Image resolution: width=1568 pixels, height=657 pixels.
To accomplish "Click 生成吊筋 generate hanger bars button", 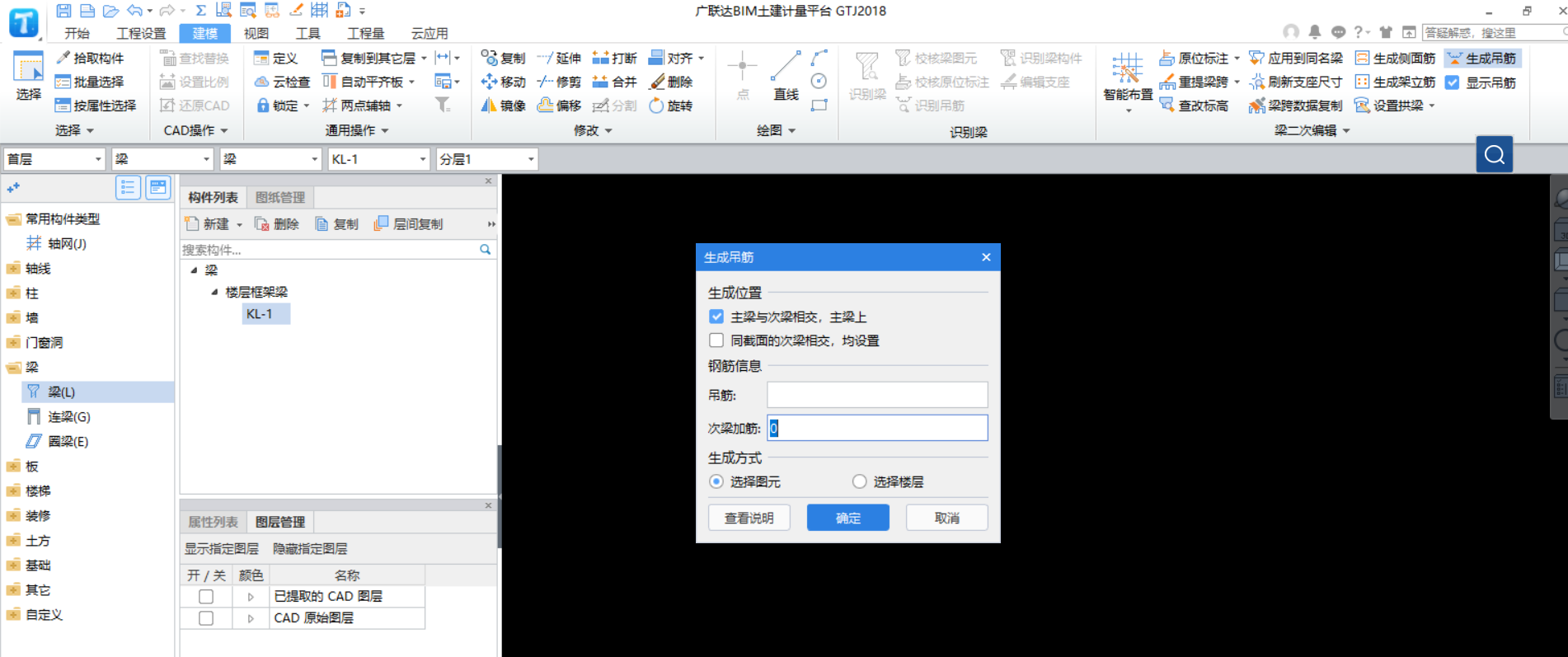I will pos(1482,58).
